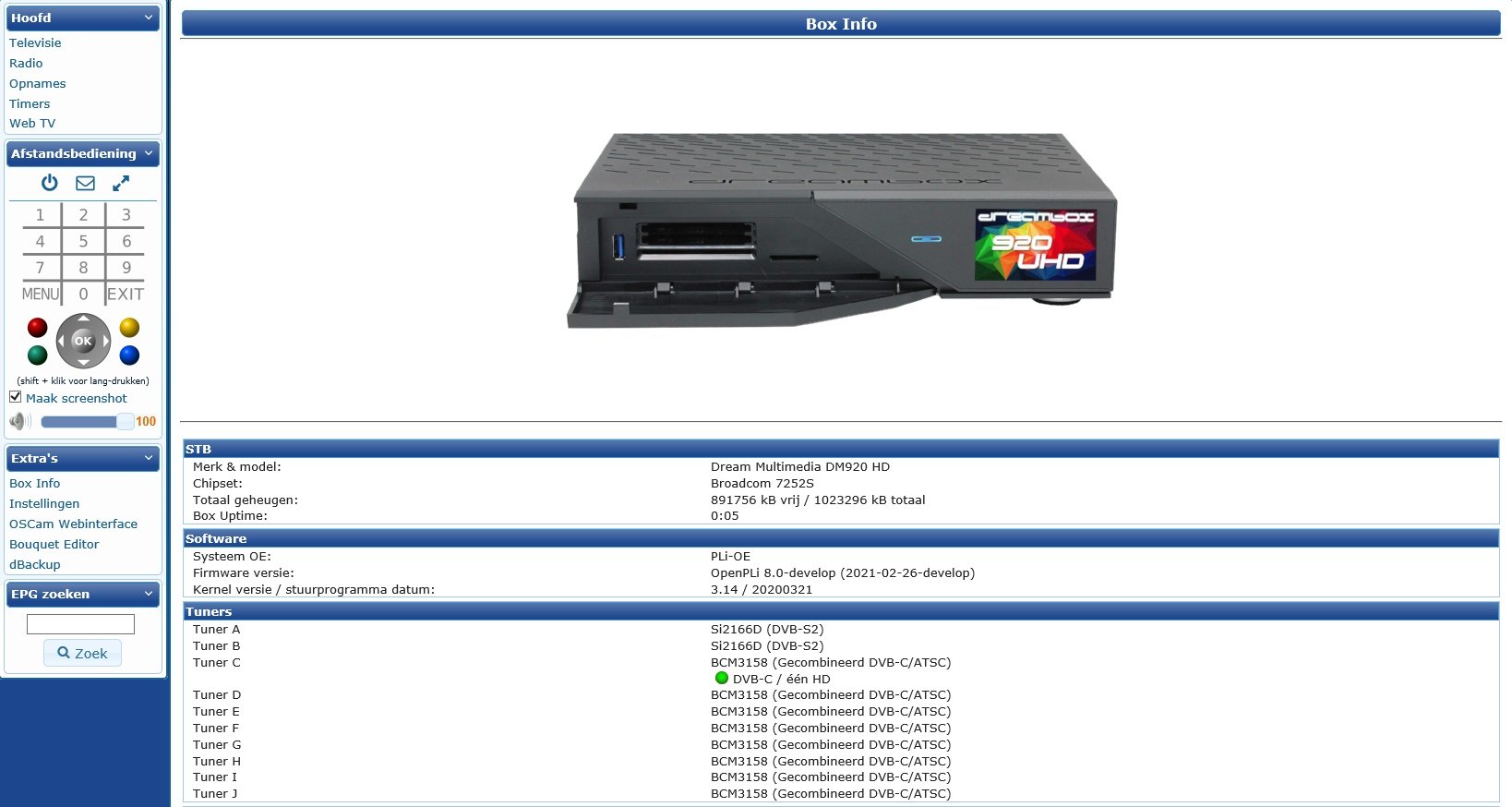Click the Dreambox 920 UHD image
This screenshot has height=807, width=1512.
coord(841,231)
